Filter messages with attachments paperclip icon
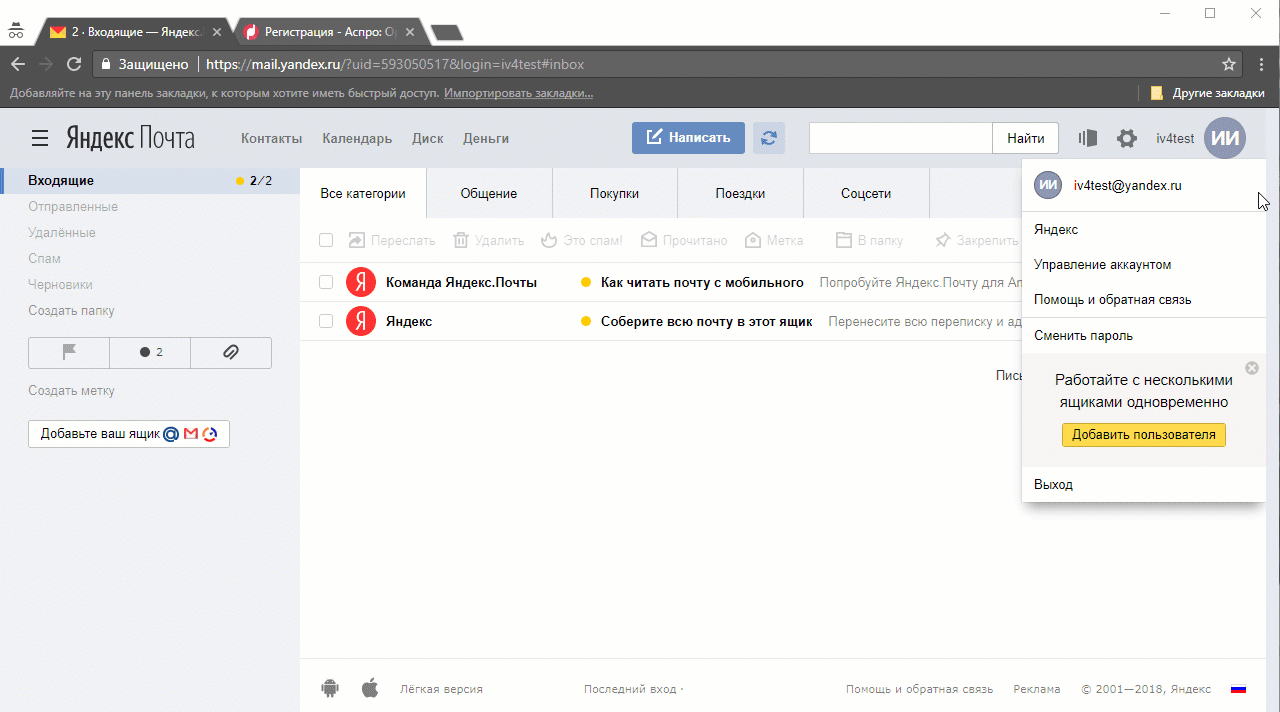 [x=230, y=352]
